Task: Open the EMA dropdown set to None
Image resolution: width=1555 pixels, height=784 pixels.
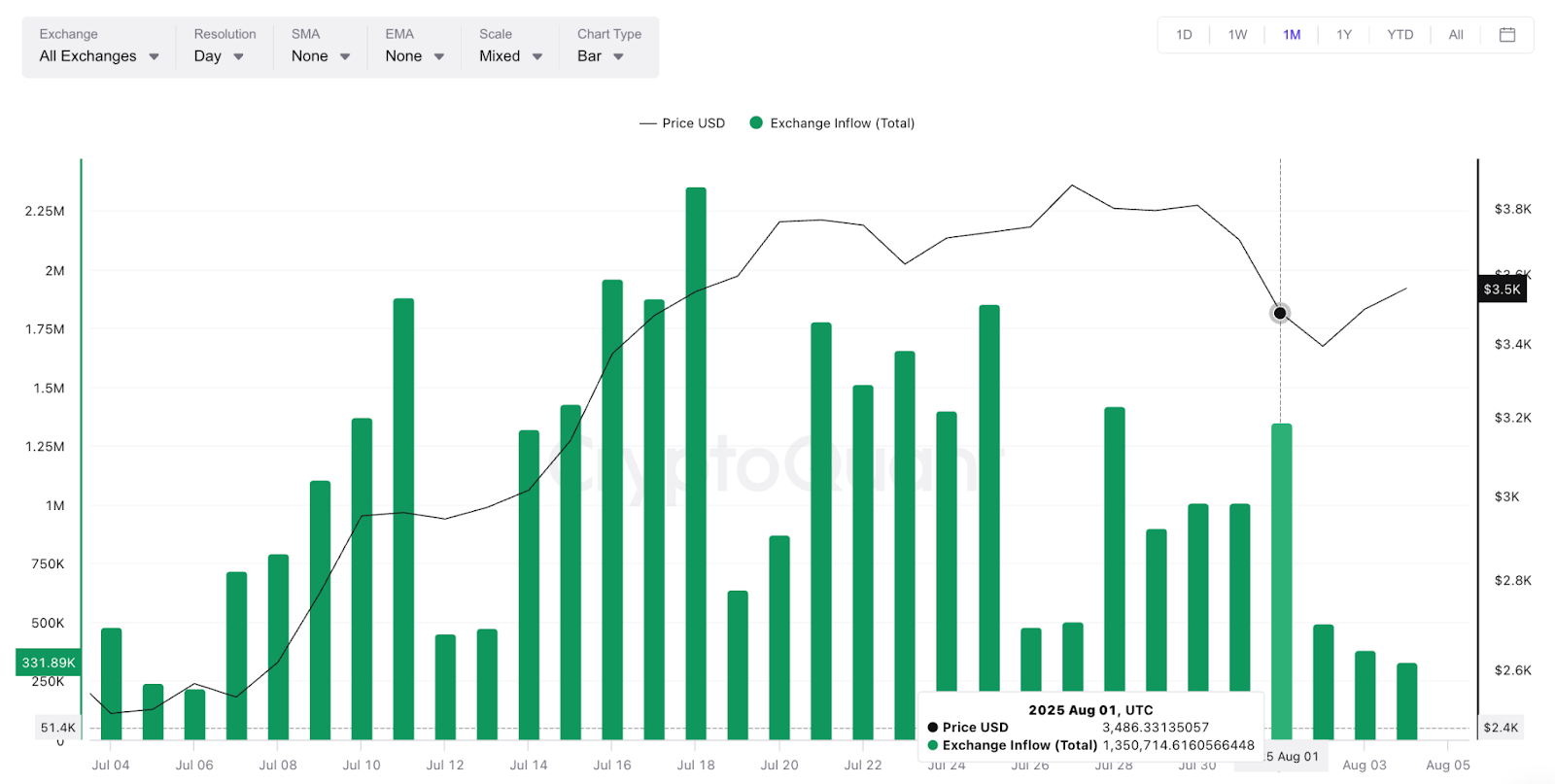Action: [x=414, y=56]
